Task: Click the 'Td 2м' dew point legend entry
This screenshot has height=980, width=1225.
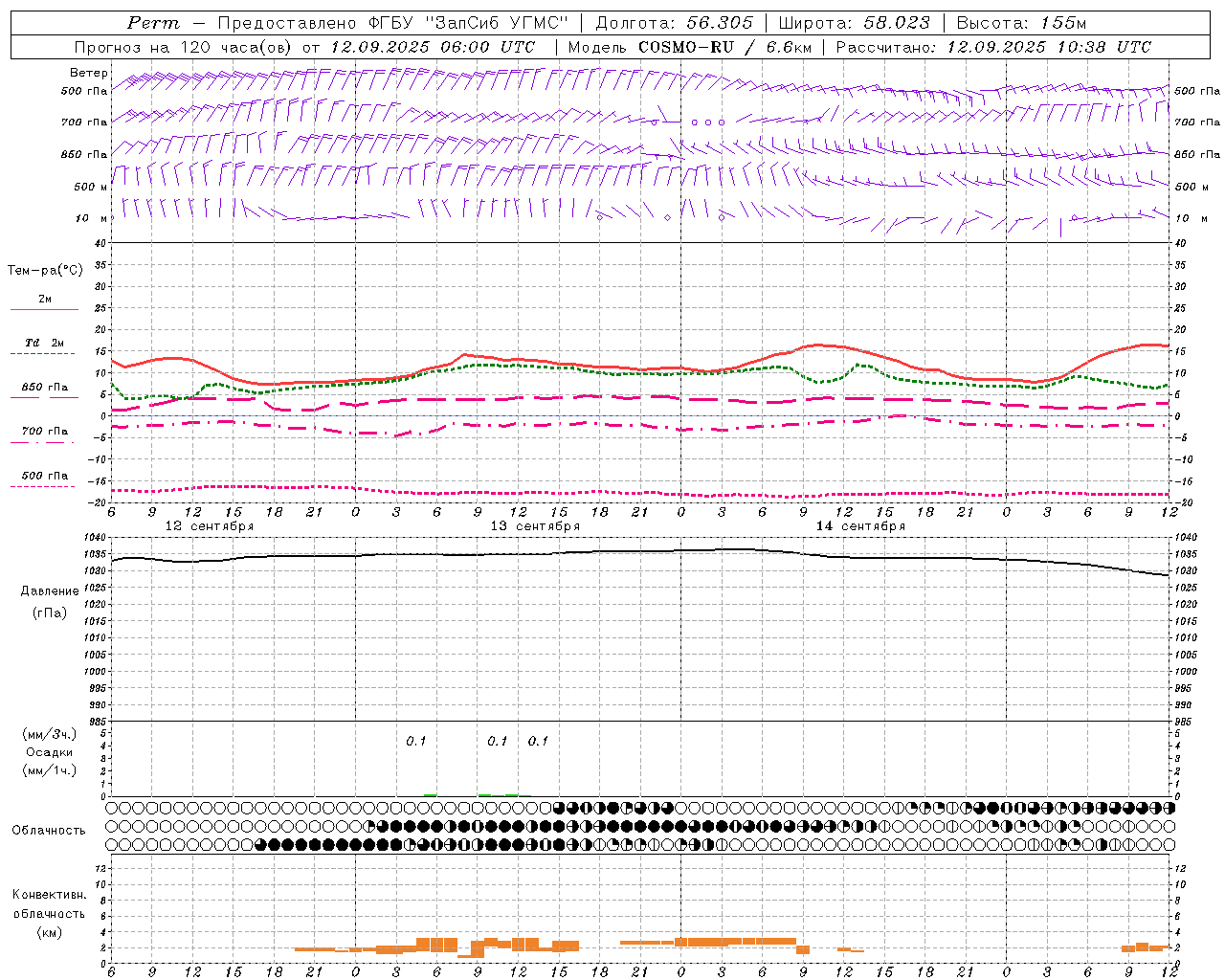Action: click(45, 343)
